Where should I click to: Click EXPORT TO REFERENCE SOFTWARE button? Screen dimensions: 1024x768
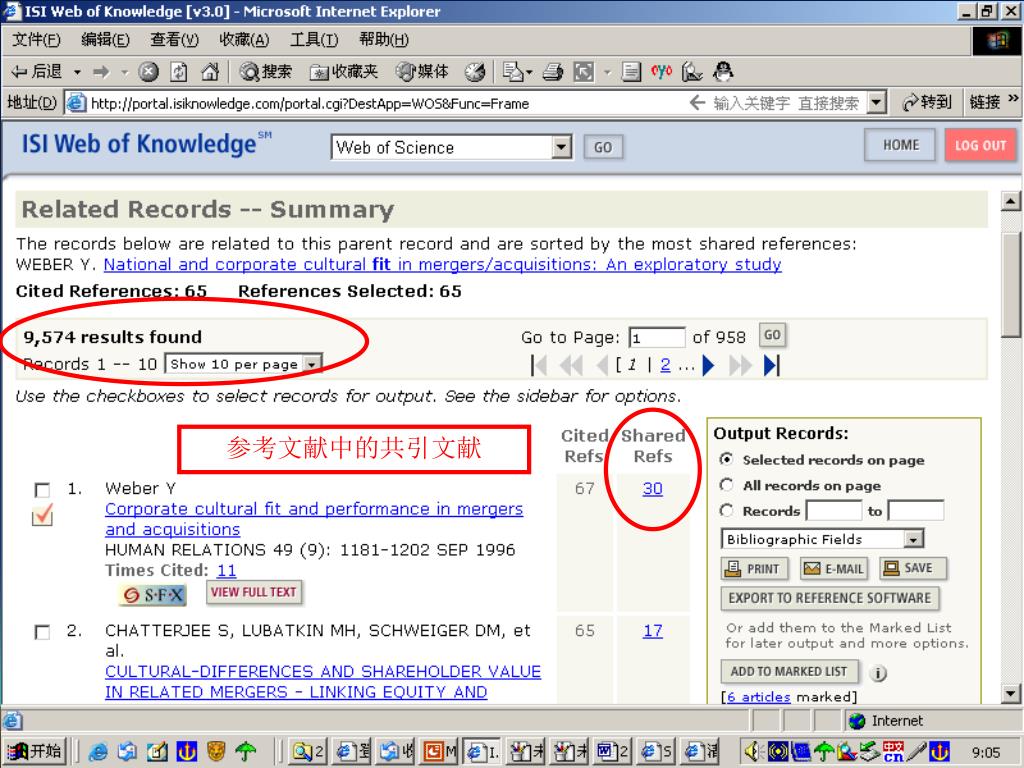coord(830,598)
